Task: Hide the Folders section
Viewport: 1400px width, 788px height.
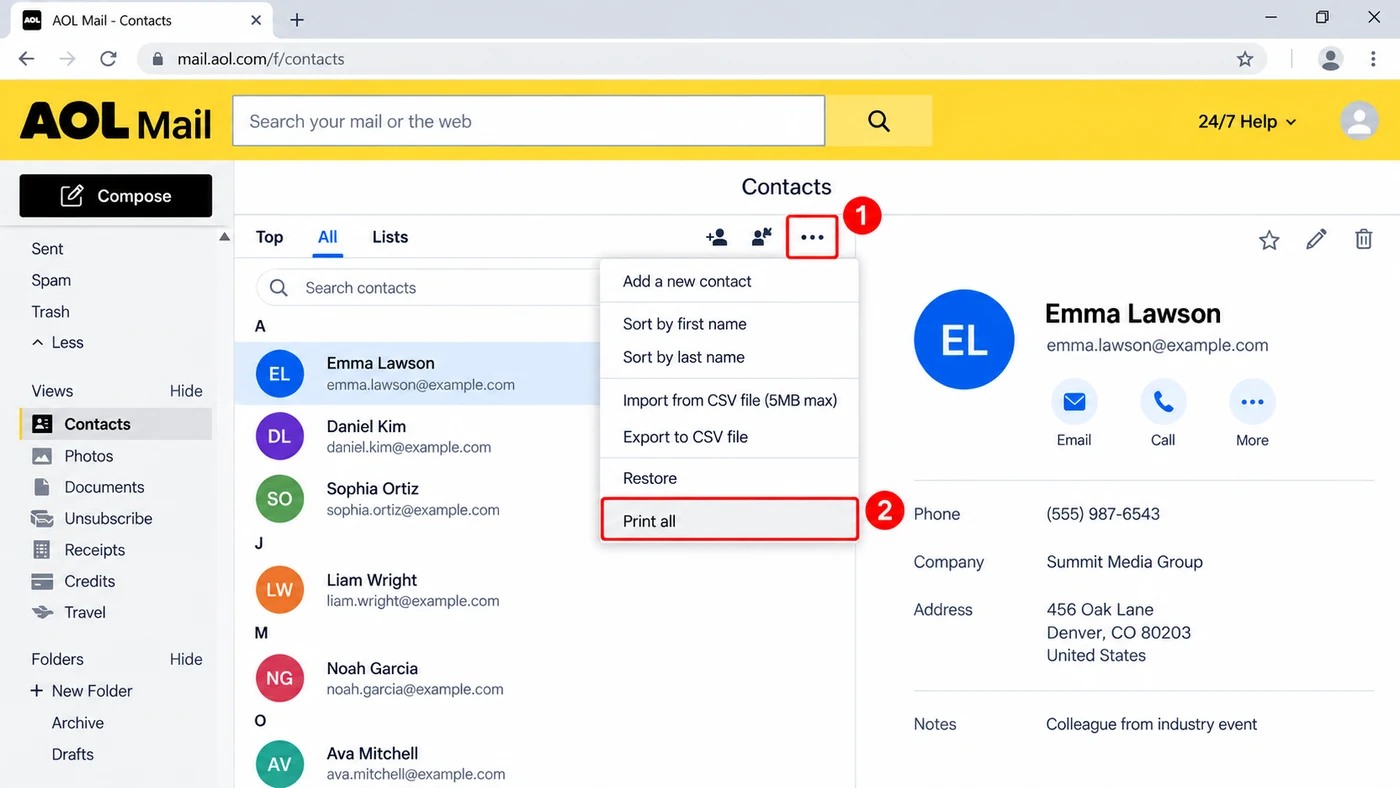Action: pyautogui.click(x=186, y=659)
